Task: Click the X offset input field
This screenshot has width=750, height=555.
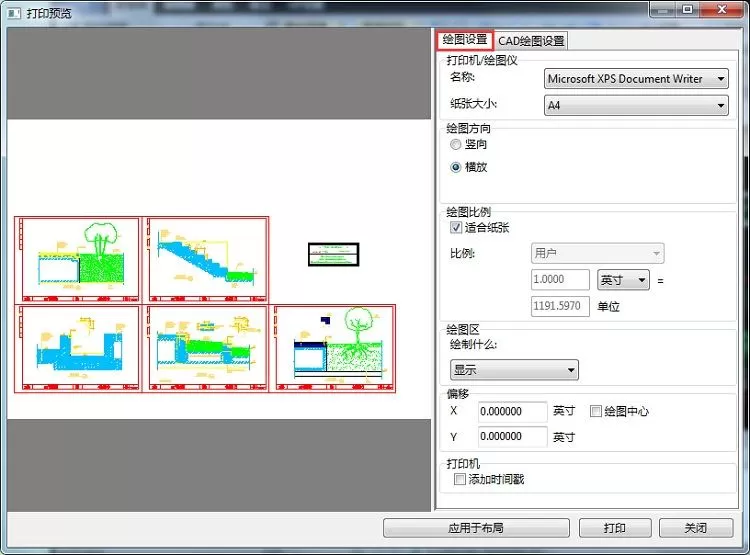Action: pos(512,411)
